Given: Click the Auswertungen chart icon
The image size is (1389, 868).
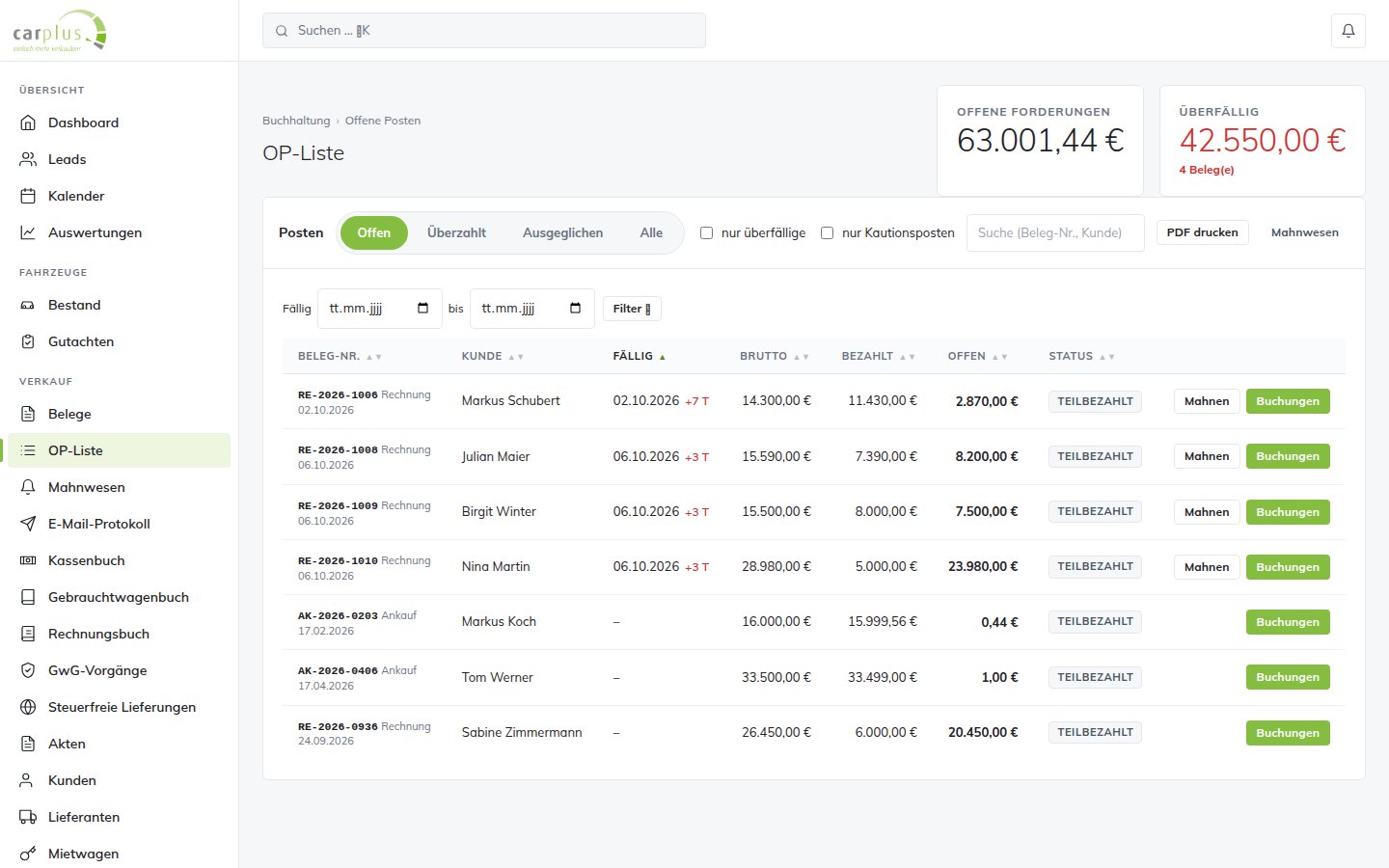Looking at the screenshot, I should click(x=28, y=232).
